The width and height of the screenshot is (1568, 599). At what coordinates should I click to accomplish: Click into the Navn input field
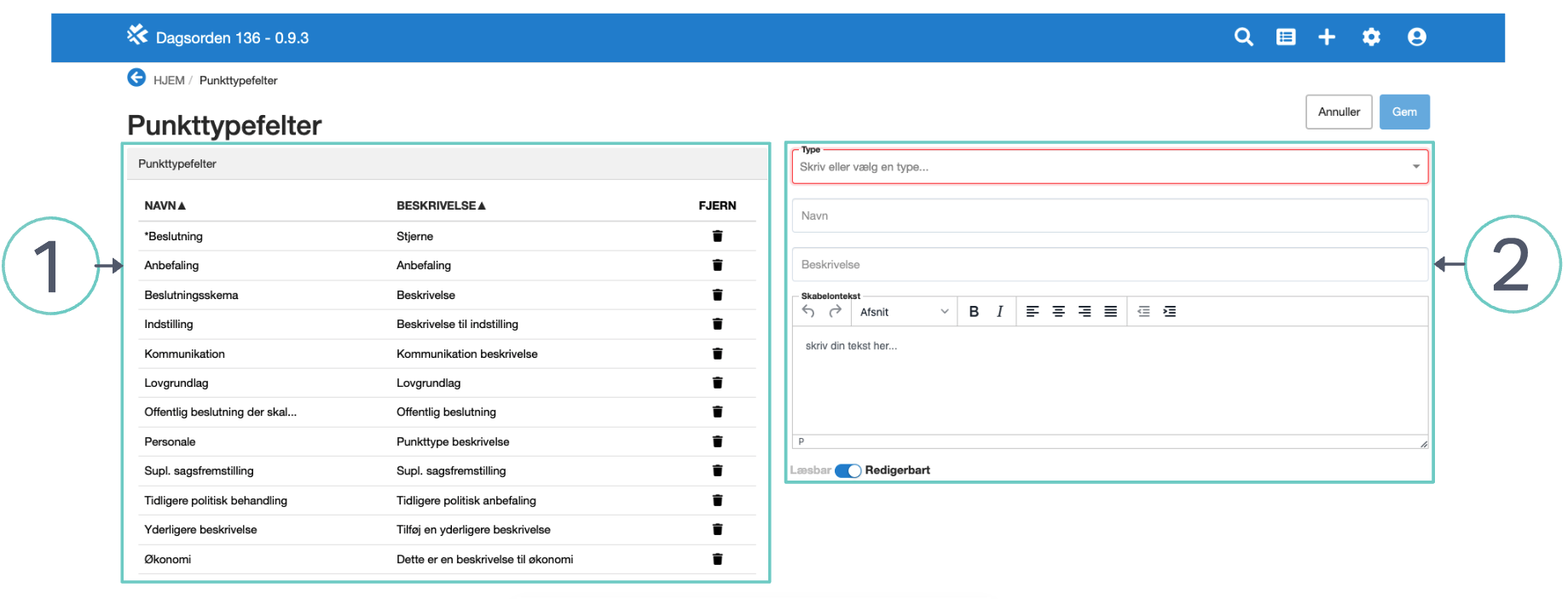[x=1108, y=216]
